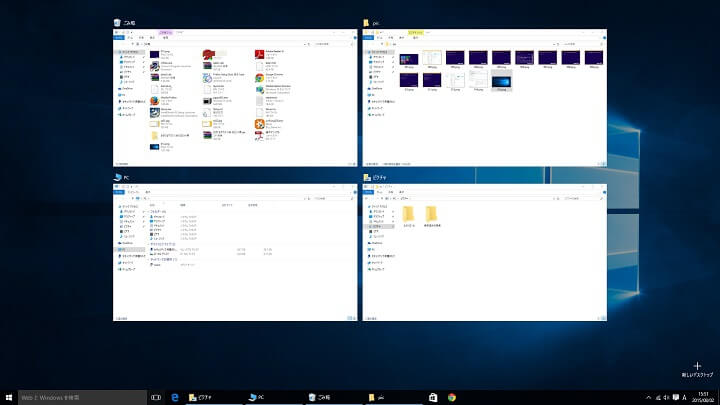Viewport: 720px width, 405px height.
Task: Open the Action Center notifications icon
Action: click(675, 398)
